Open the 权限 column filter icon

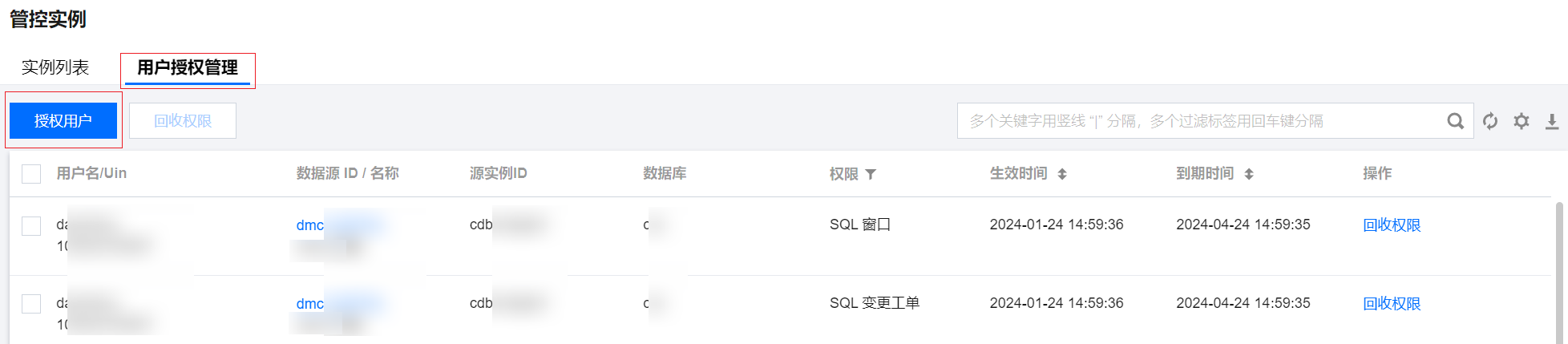click(x=871, y=174)
